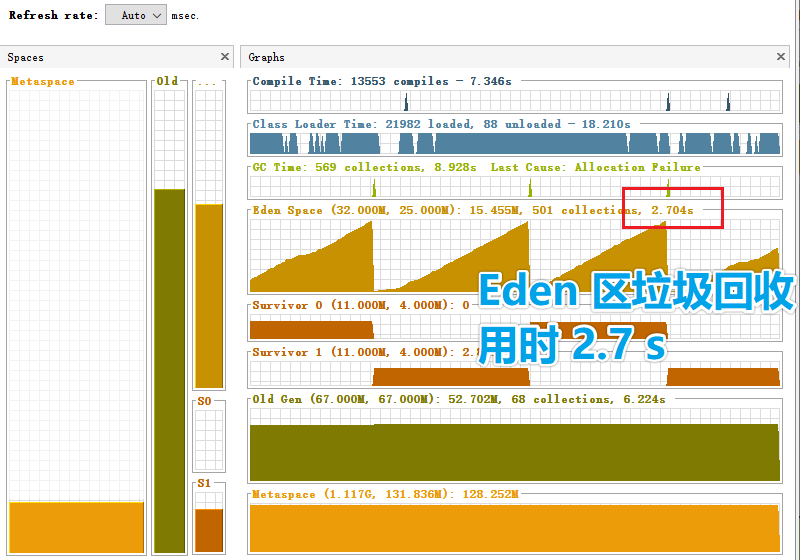Click the Old Gen graph
The image size is (800, 560).
(x=514, y=450)
